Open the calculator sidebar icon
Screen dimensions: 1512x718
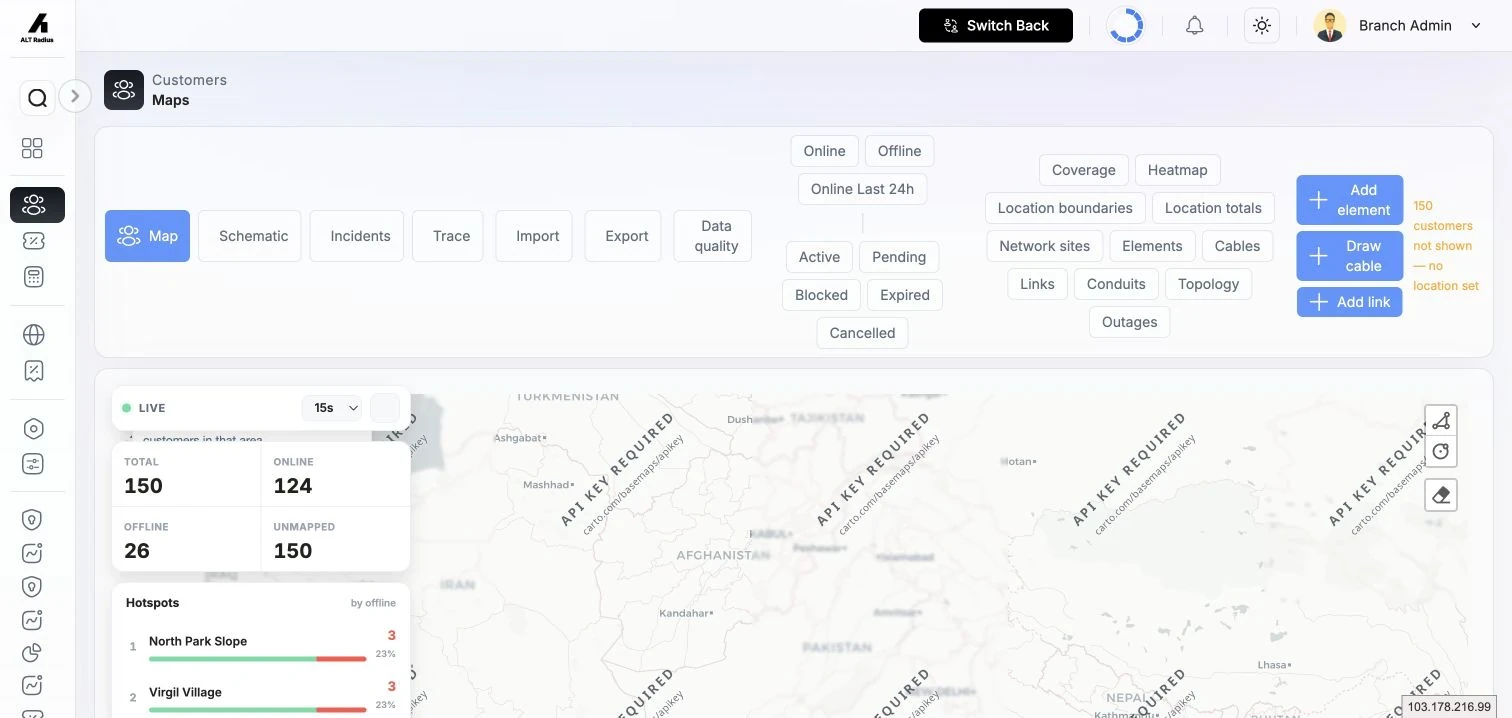coord(33,277)
